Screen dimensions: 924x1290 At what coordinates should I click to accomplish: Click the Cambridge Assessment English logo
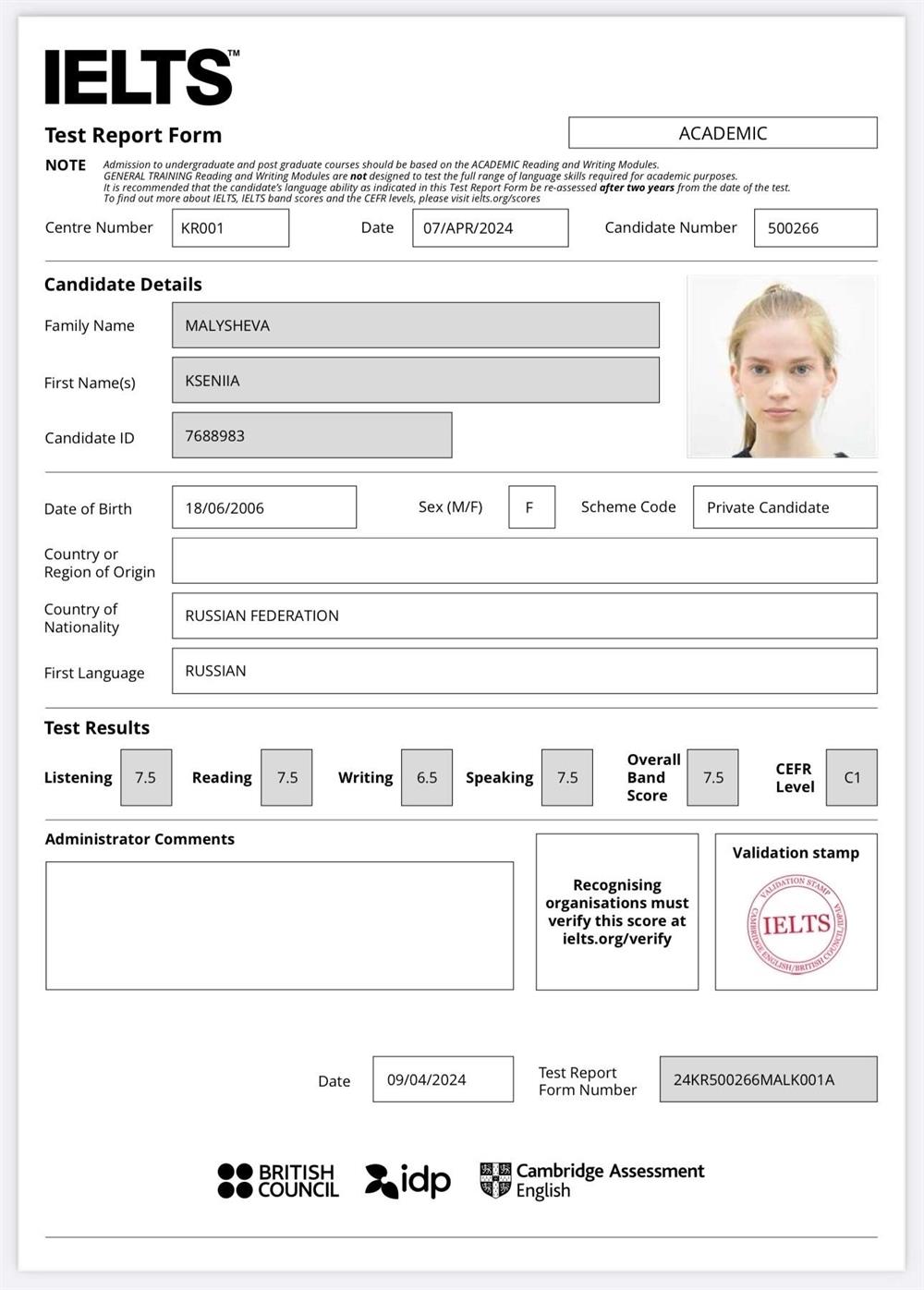coord(592,1180)
